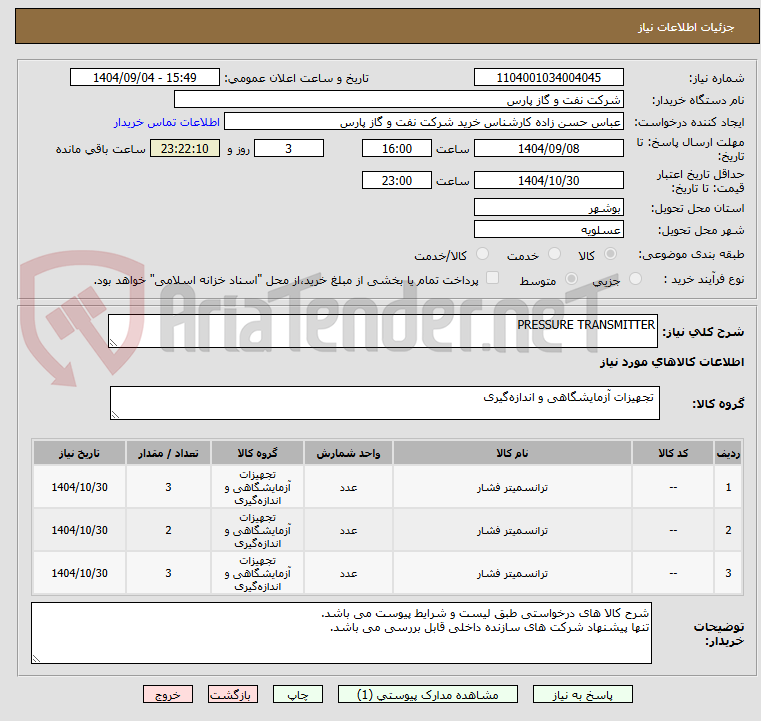Click the کد کالا column header
Viewport: 761px width, 721px height.
673,453
